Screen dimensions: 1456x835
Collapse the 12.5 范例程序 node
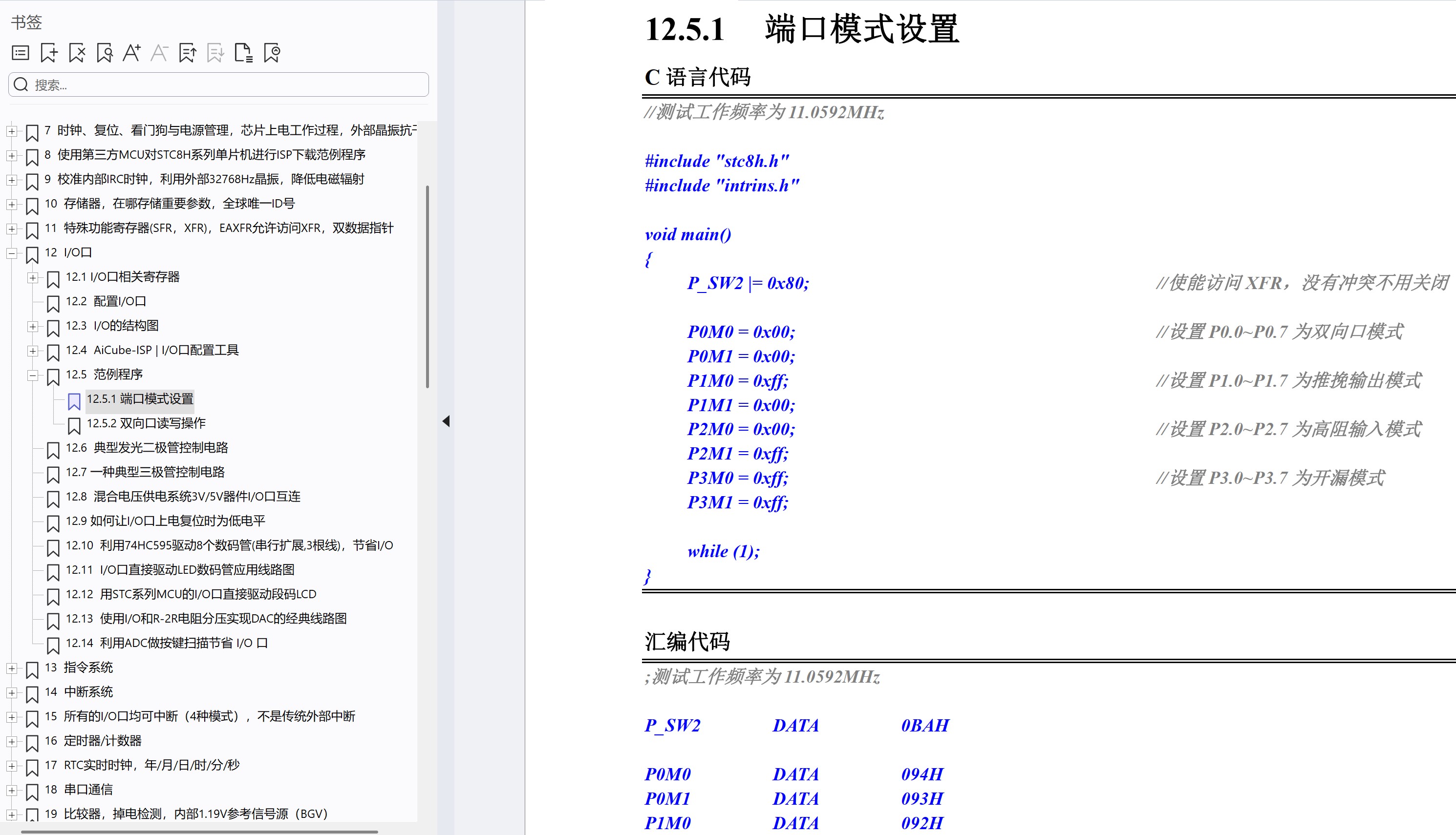tap(34, 376)
